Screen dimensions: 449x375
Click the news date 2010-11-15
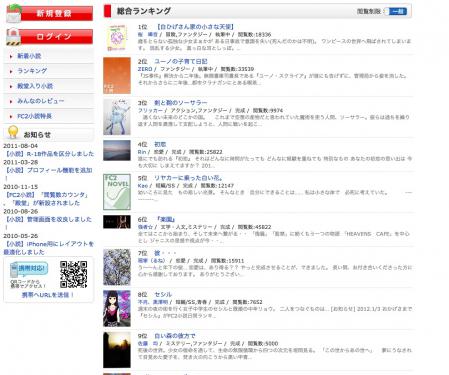(20, 187)
